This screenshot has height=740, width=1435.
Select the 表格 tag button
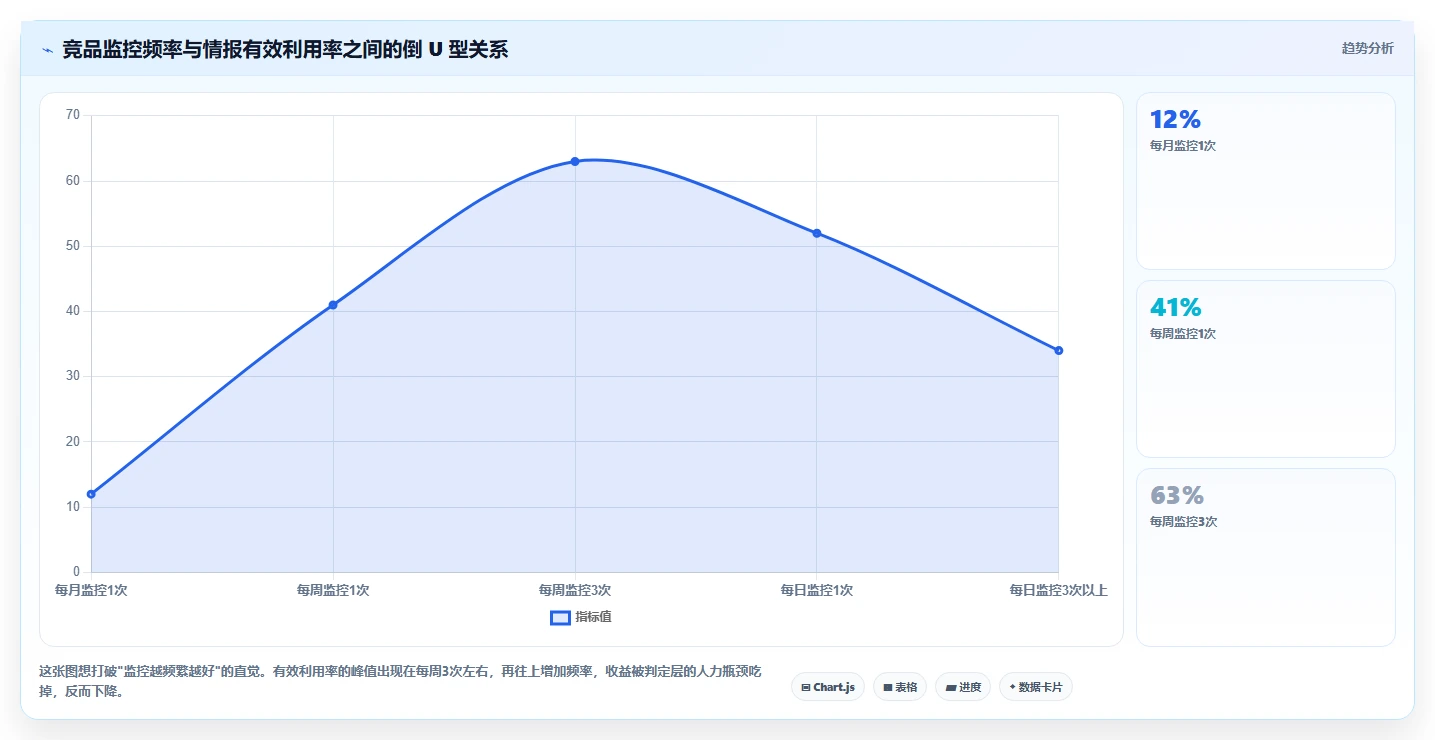pyautogui.click(x=900, y=687)
